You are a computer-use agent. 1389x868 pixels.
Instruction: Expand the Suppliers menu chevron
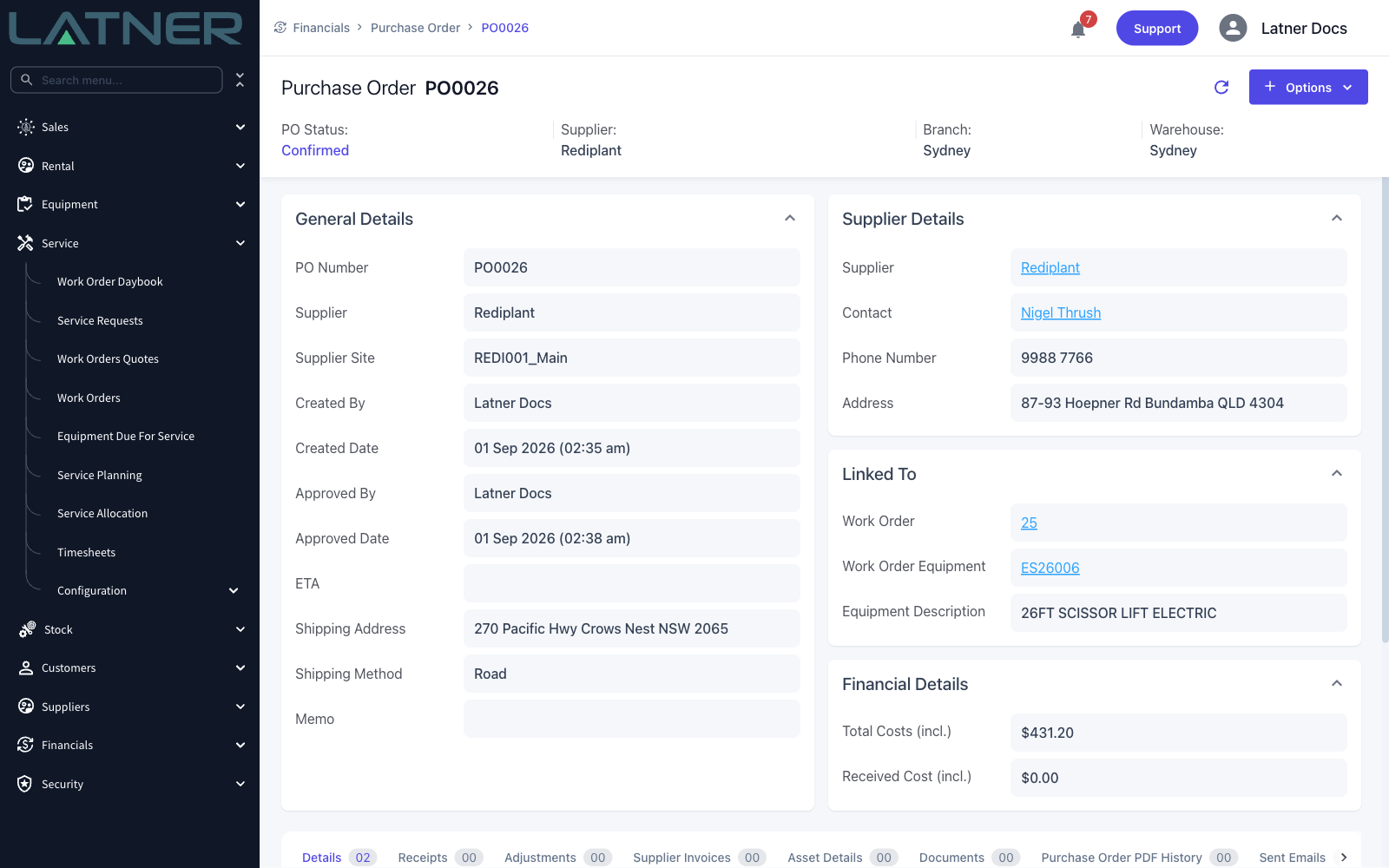pyautogui.click(x=240, y=707)
